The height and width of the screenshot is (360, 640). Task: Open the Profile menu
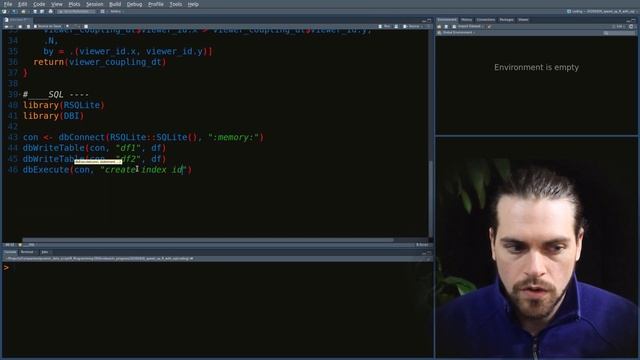pyautogui.click(x=156, y=4)
